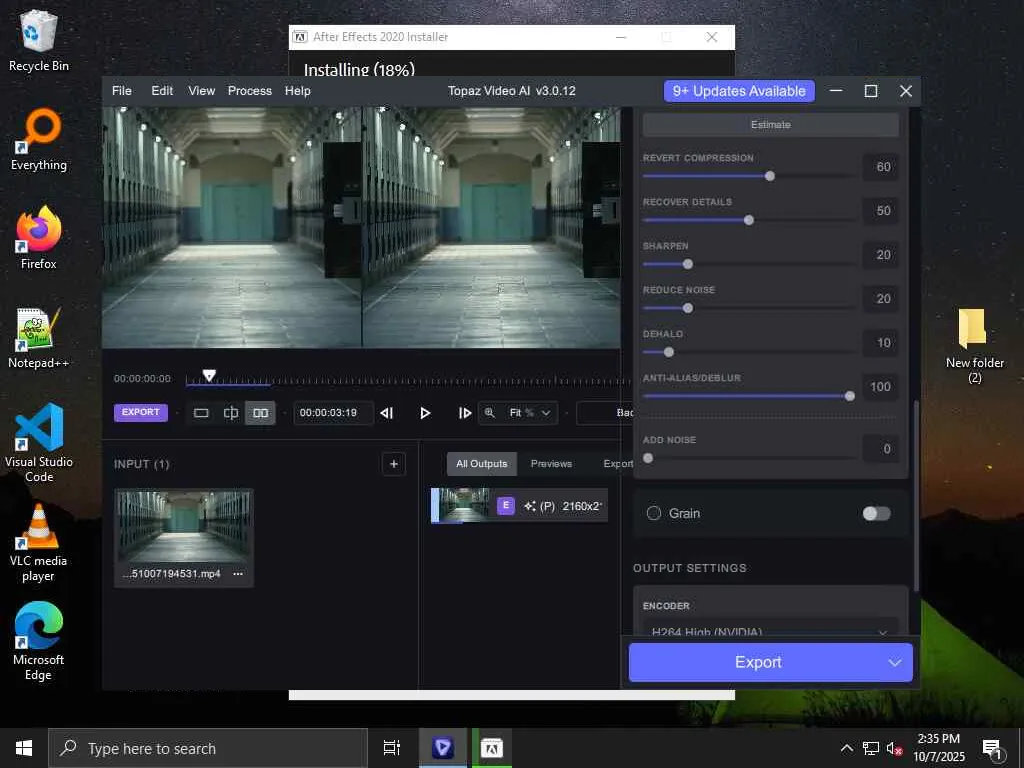Adjust the Add Noise slider handle
This screenshot has height=768, width=1024.
[648, 458]
